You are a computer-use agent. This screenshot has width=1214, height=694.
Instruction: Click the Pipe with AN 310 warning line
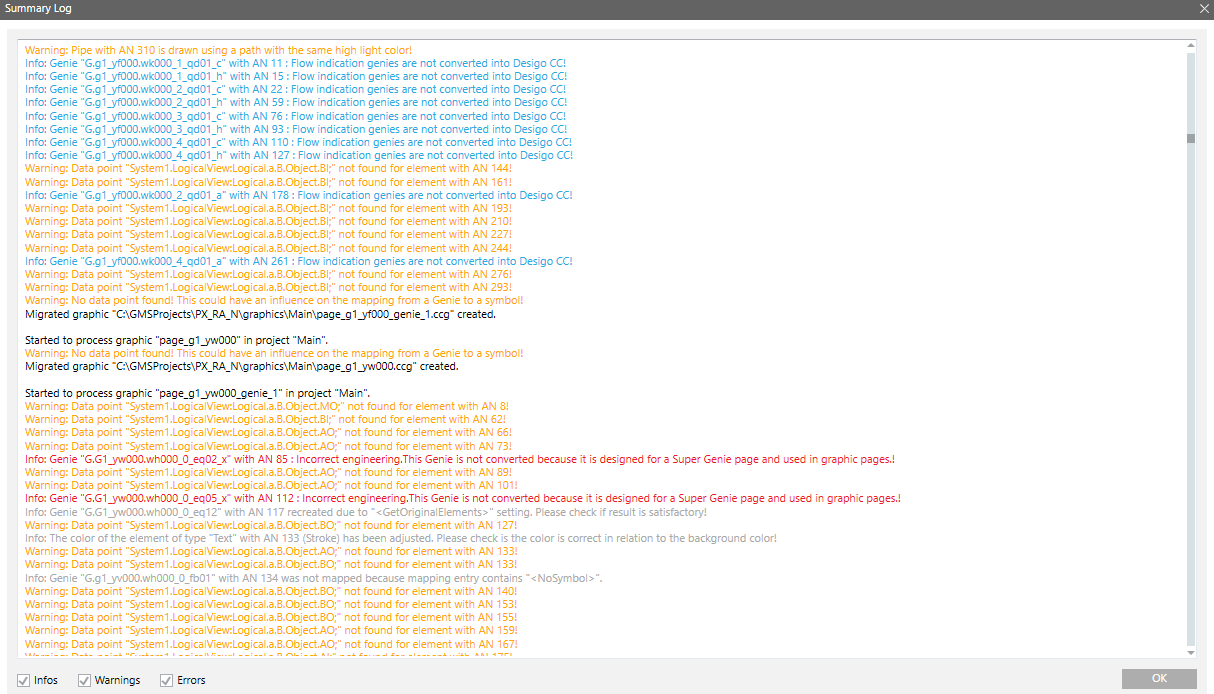(218, 50)
